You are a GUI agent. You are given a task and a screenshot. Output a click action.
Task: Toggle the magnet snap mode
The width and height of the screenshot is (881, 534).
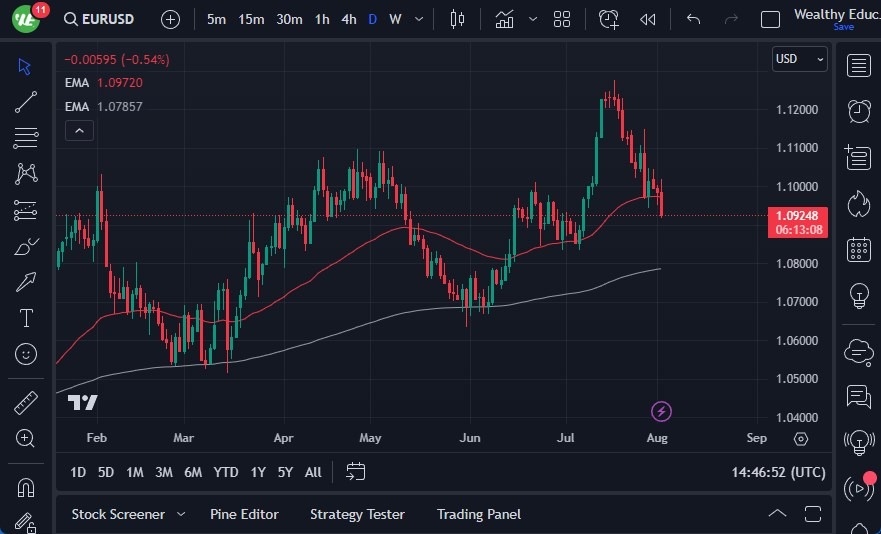pyautogui.click(x=26, y=488)
